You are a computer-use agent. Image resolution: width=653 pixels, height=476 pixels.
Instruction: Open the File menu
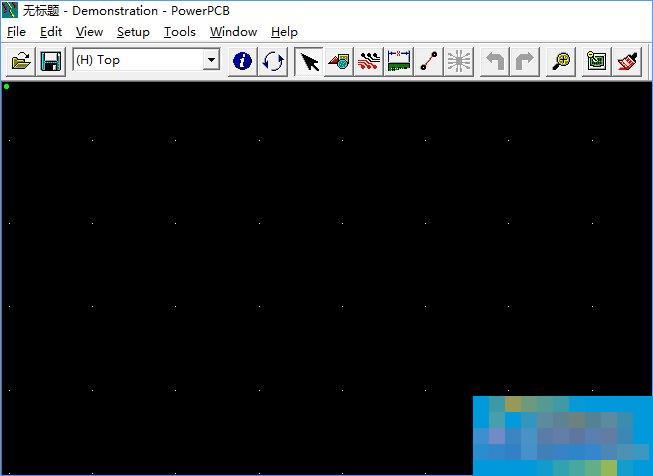pos(16,32)
